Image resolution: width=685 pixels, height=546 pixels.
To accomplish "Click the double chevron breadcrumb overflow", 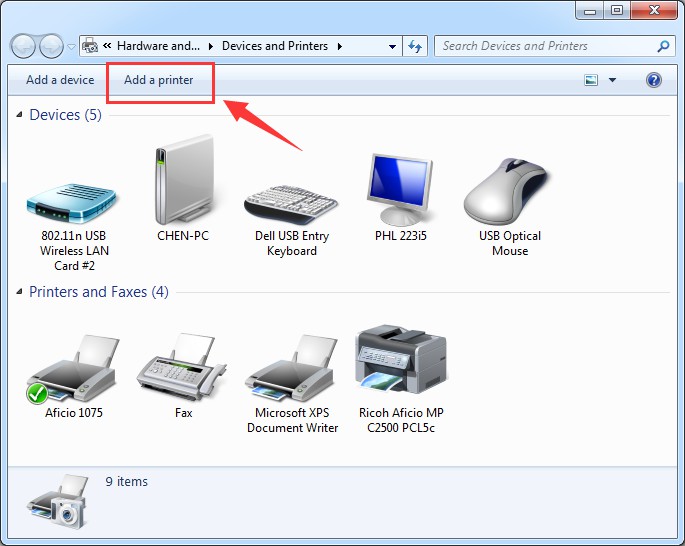I will click(107, 45).
